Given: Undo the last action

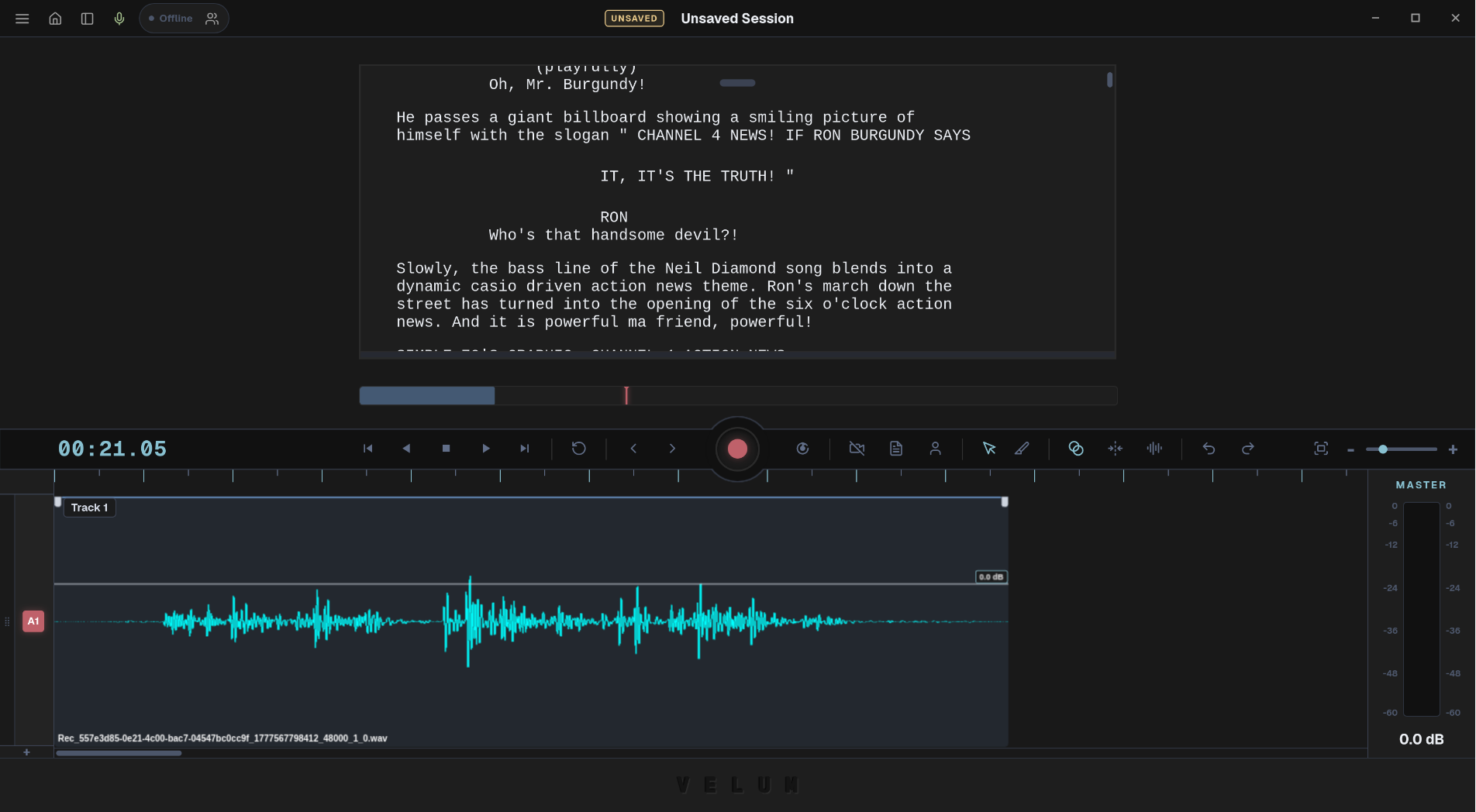Looking at the screenshot, I should click(x=1209, y=449).
